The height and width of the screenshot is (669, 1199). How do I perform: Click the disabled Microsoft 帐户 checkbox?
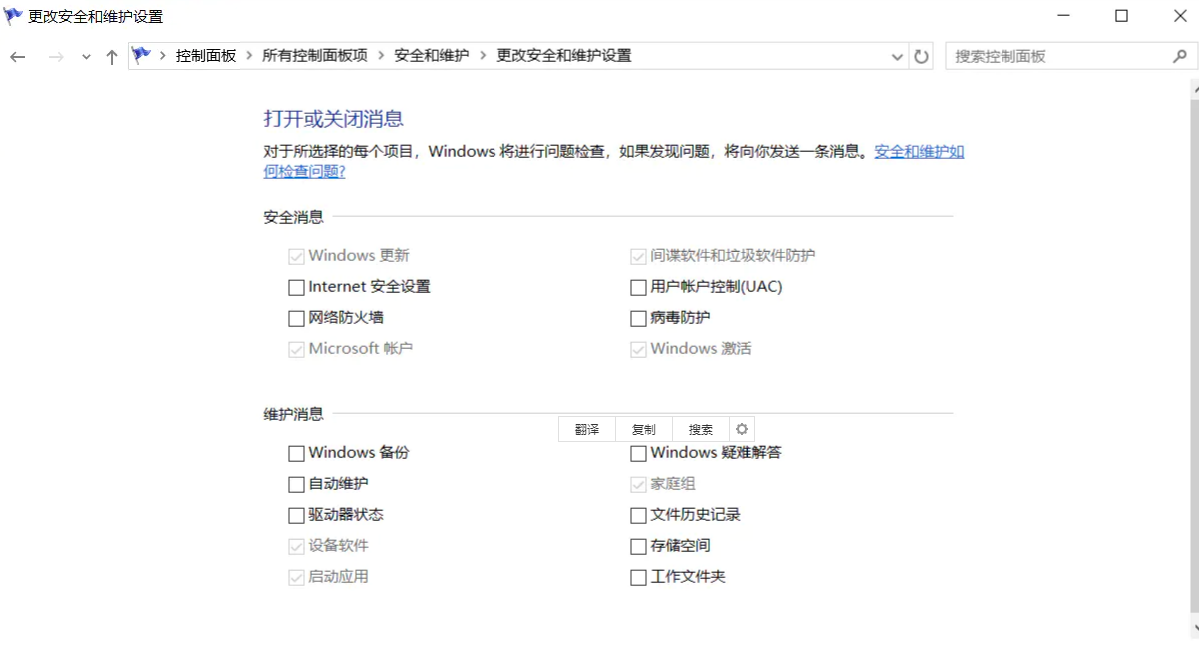(296, 349)
